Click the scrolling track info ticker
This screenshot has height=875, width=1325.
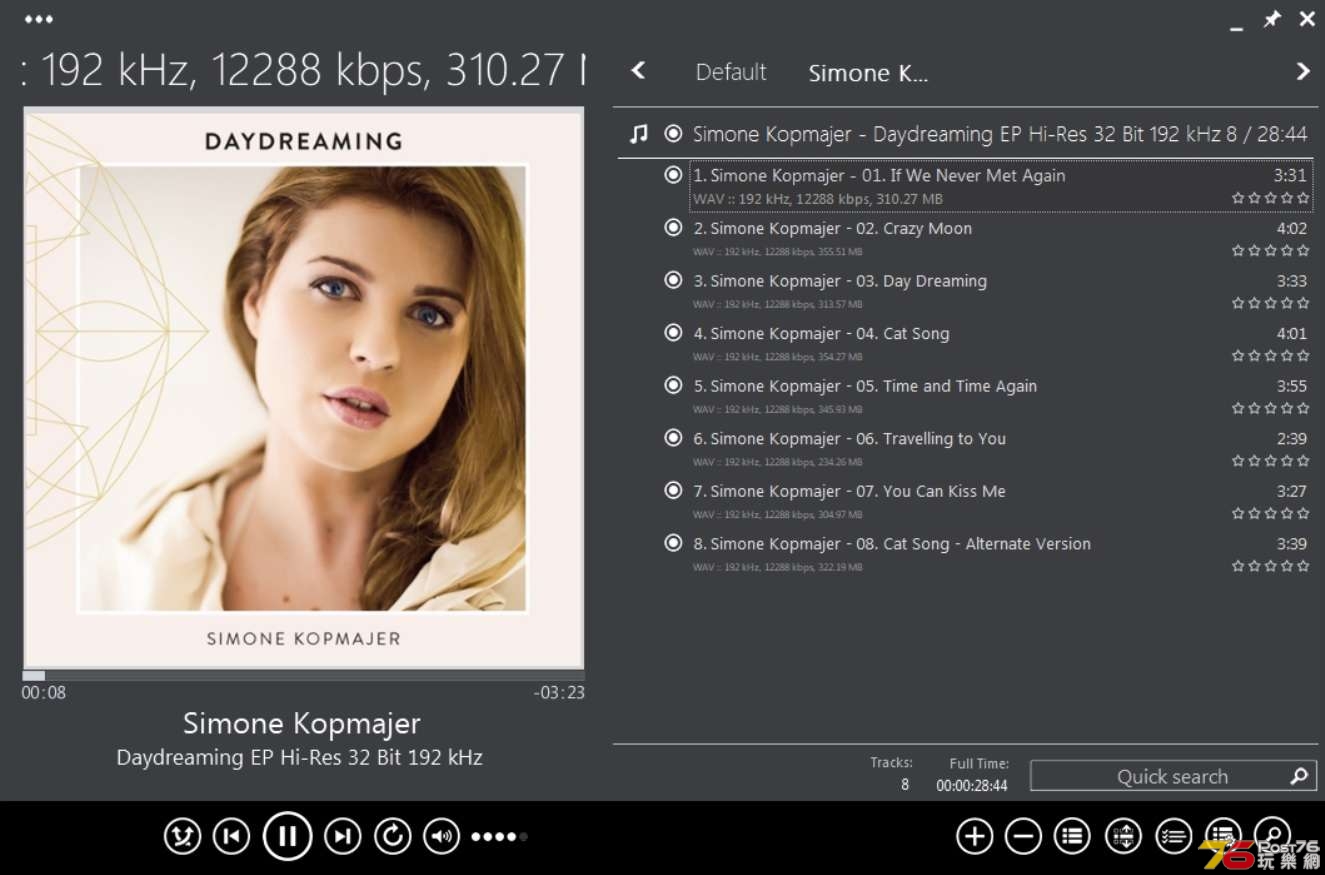[303, 70]
